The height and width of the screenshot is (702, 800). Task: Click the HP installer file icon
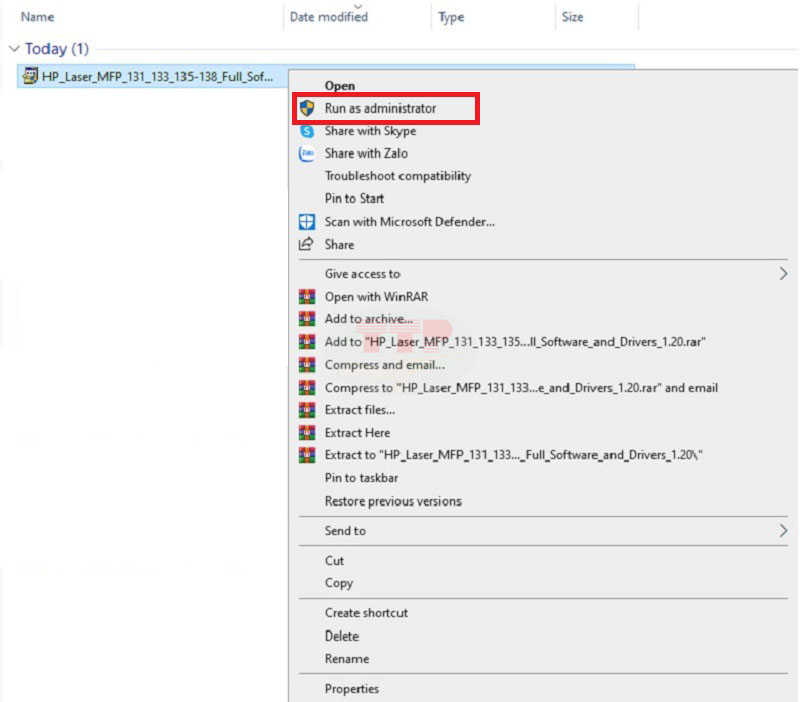click(30, 76)
